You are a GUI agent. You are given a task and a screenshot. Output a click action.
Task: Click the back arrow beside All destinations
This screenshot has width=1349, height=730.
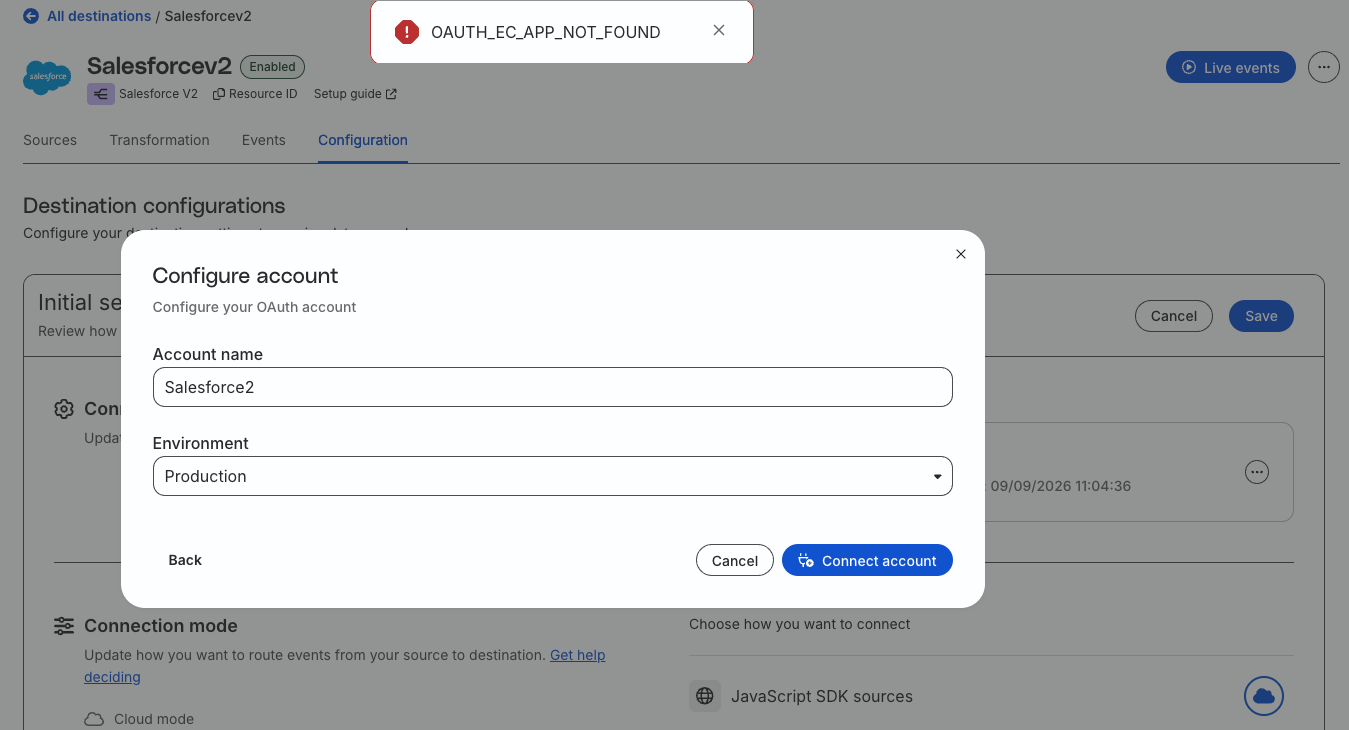tap(31, 16)
